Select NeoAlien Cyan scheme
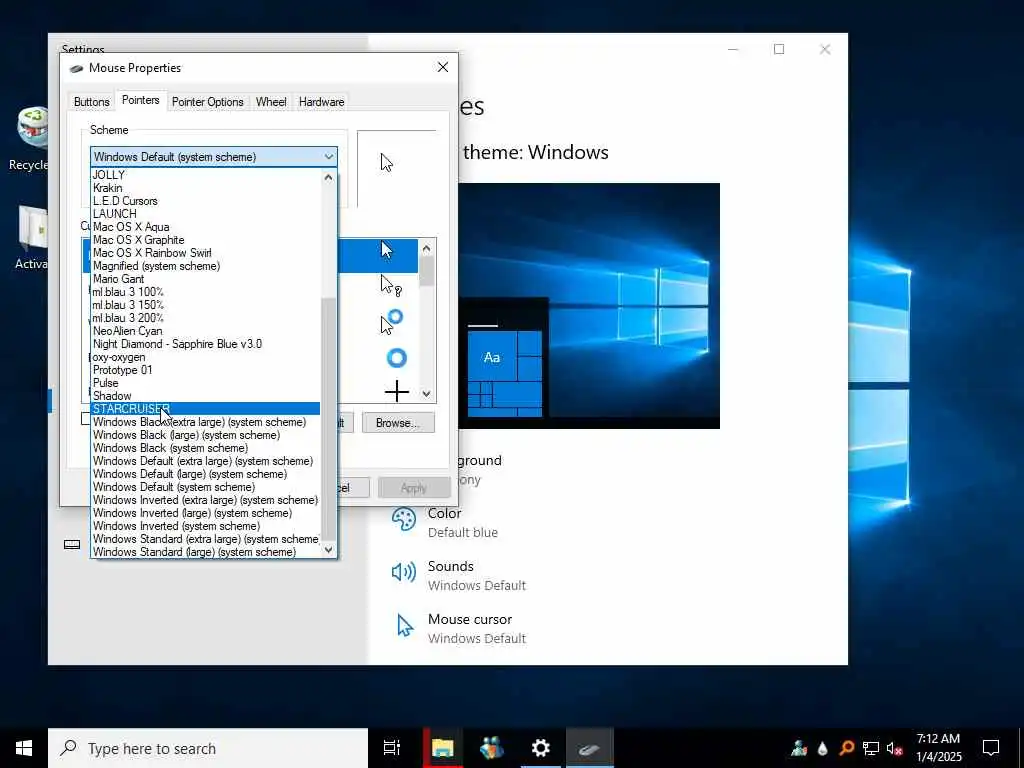This screenshot has height=768, width=1024. click(205, 331)
